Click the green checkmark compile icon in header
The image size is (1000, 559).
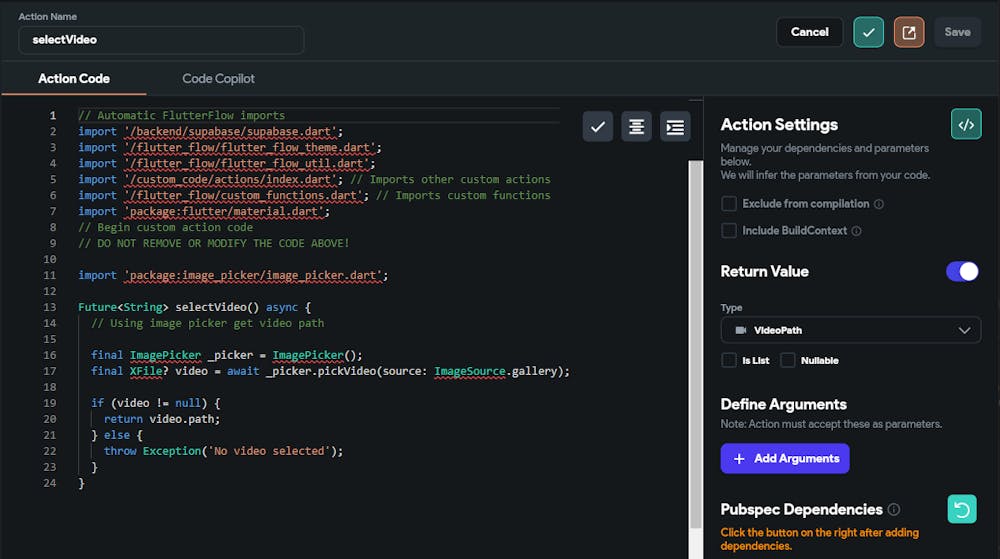point(868,32)
